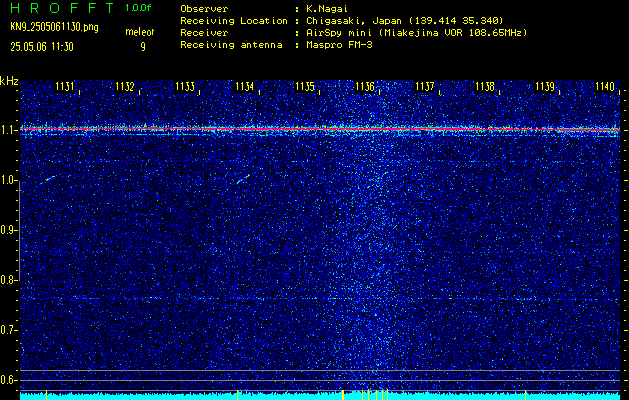The height and width of the screenshot is (400, 629).
Task: Click the 0.9 frequency axis label
Action: 8,230
